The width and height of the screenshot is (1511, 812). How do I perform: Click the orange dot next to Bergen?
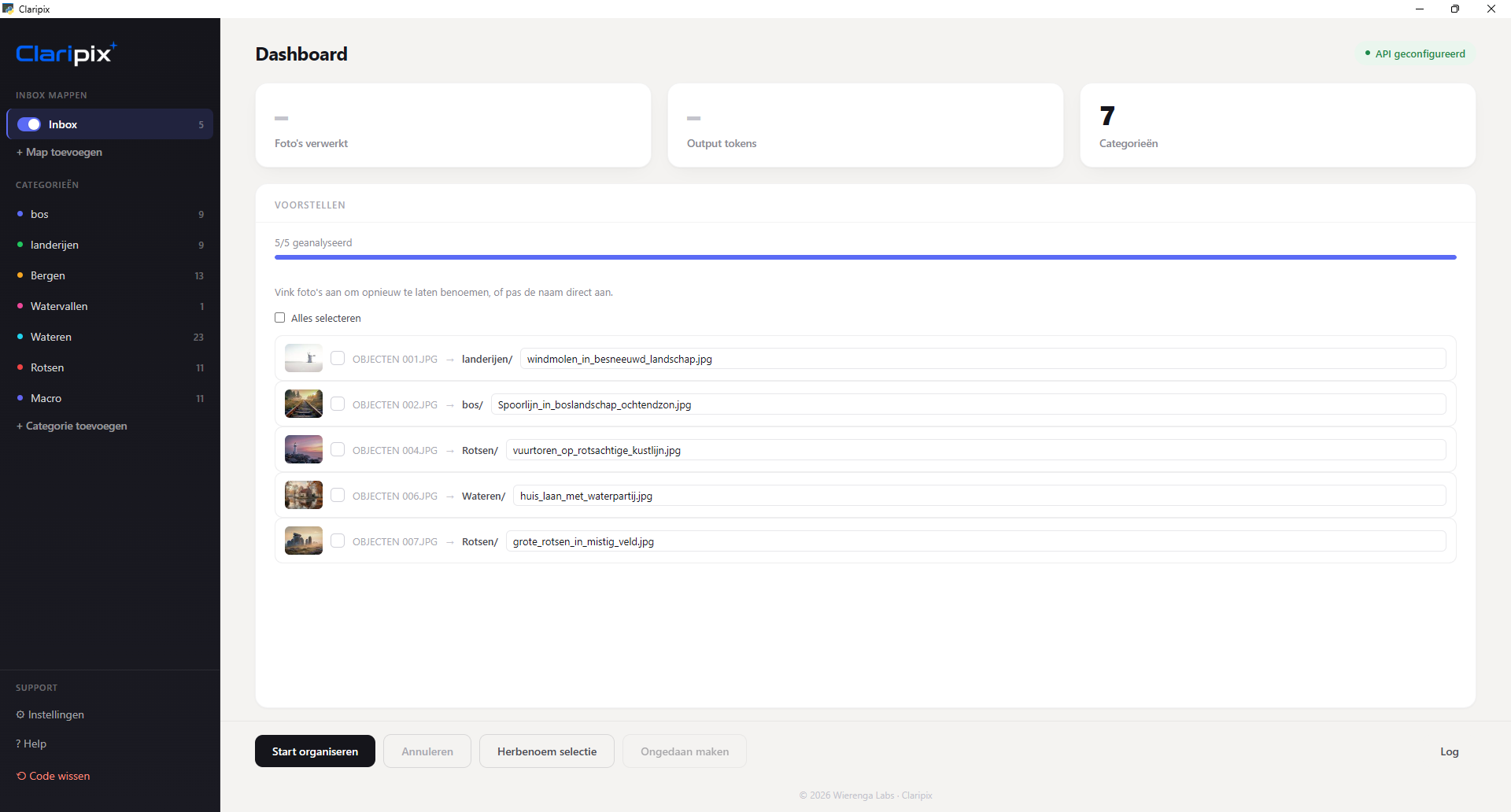20,275
